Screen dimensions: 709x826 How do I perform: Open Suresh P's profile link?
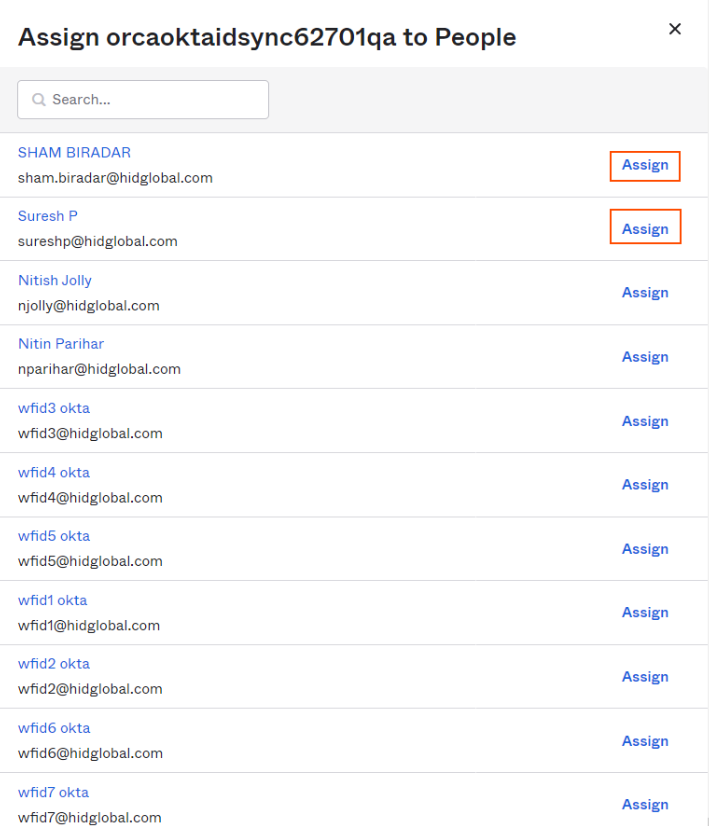(48, 216)
